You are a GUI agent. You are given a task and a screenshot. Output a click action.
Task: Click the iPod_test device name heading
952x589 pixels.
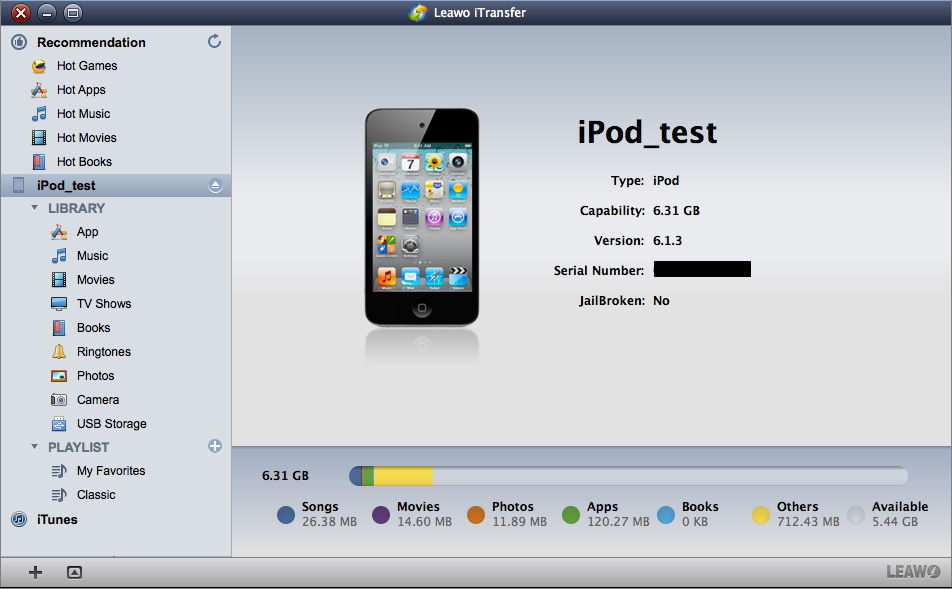click(647, 132)
